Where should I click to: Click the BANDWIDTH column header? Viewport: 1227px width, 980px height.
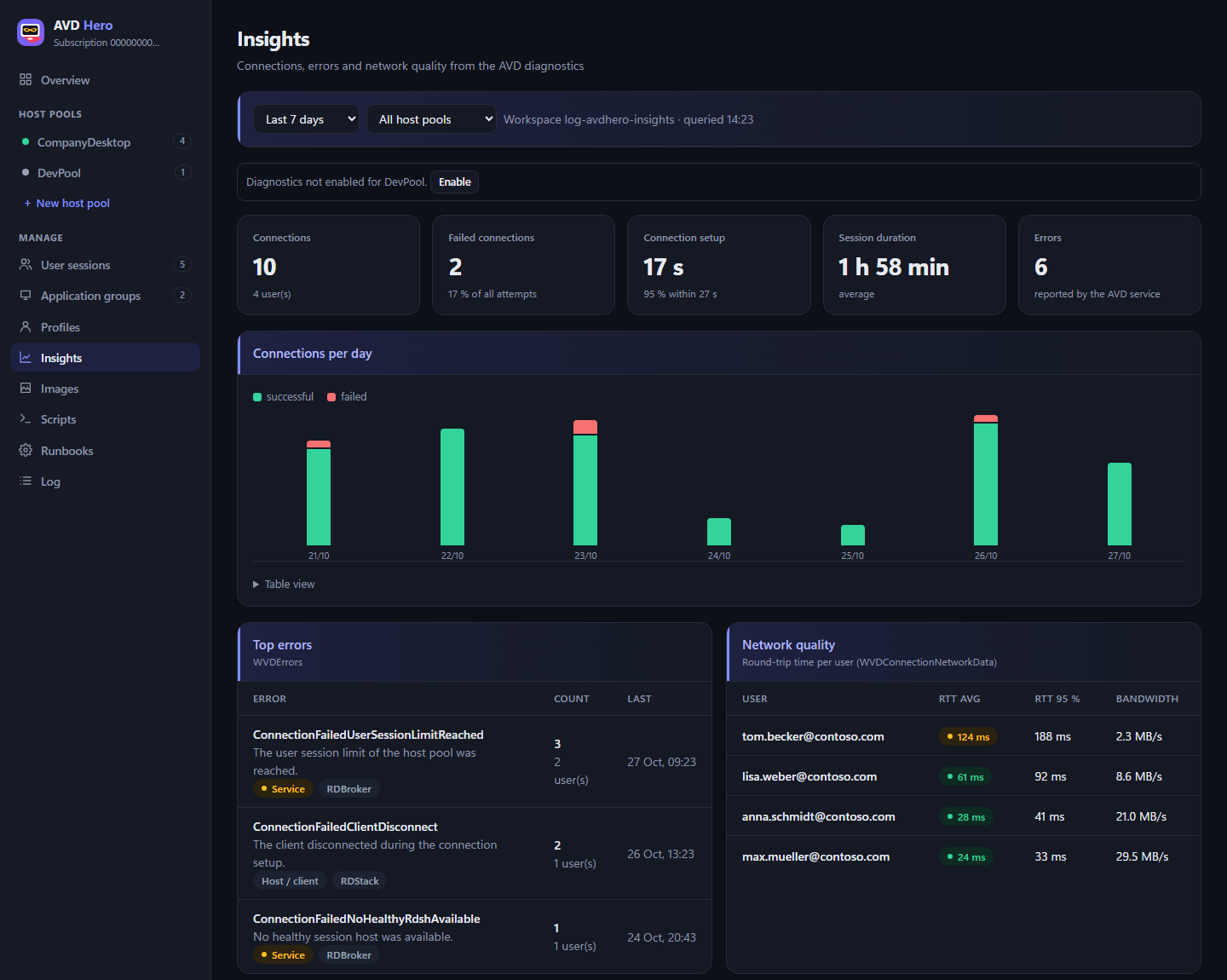click(1147, 699)
